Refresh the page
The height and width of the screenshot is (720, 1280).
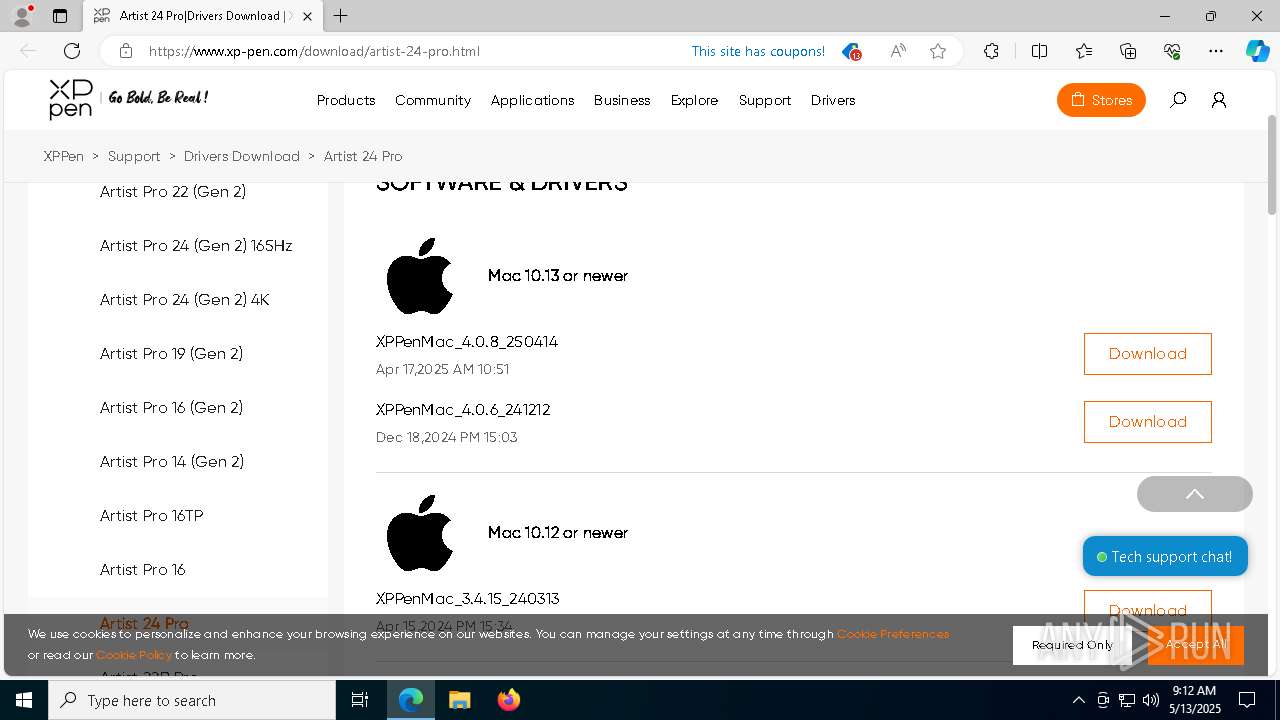(x=72, y=51)
